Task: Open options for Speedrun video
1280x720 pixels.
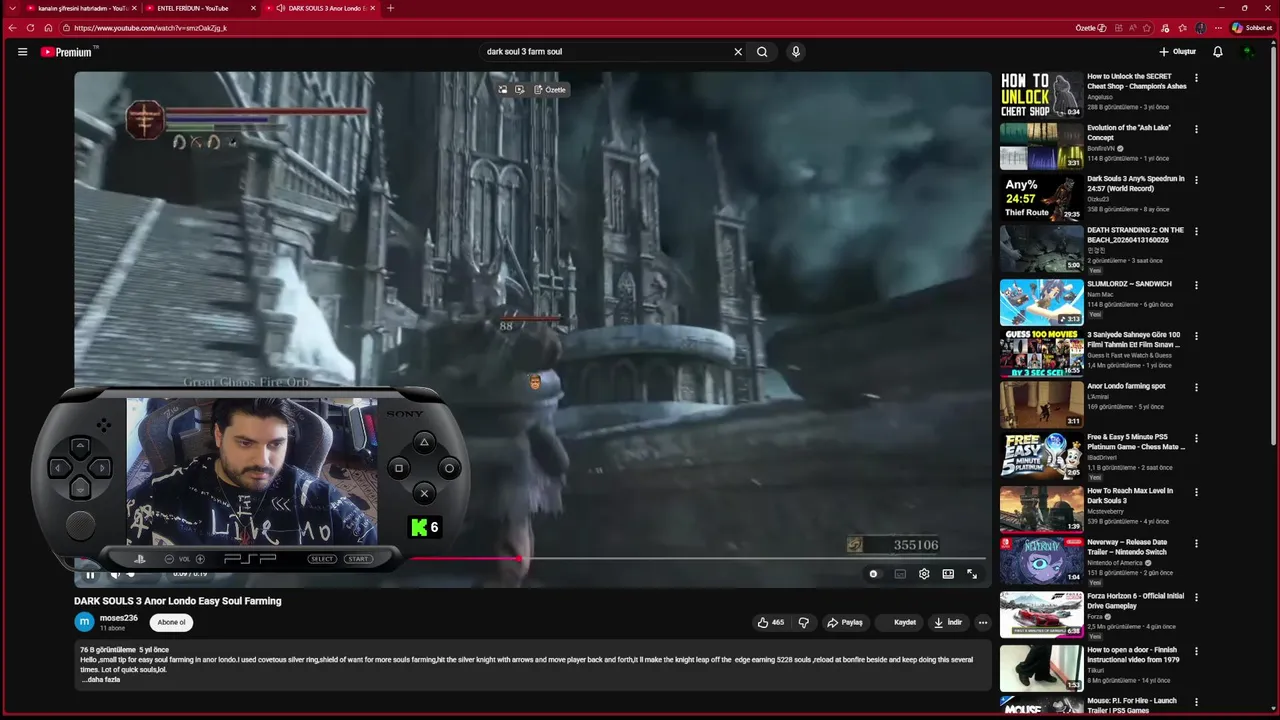Action: 1196,180
